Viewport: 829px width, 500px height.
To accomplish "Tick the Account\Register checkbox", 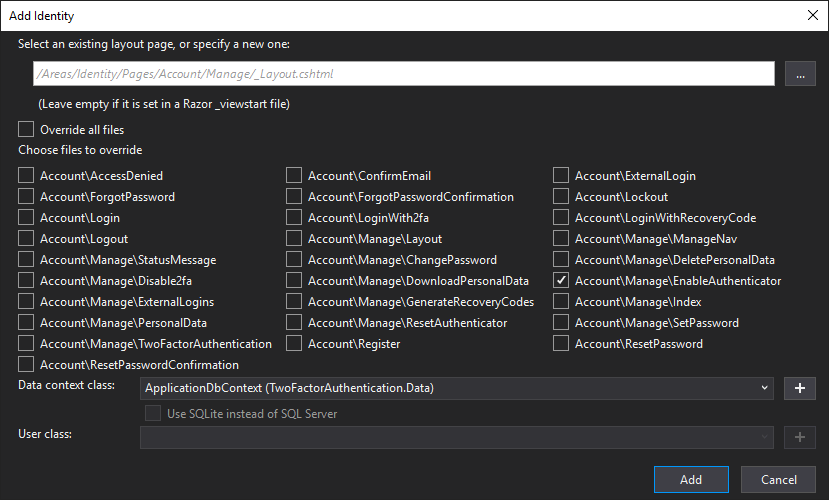I will click(x=294, y=344).
